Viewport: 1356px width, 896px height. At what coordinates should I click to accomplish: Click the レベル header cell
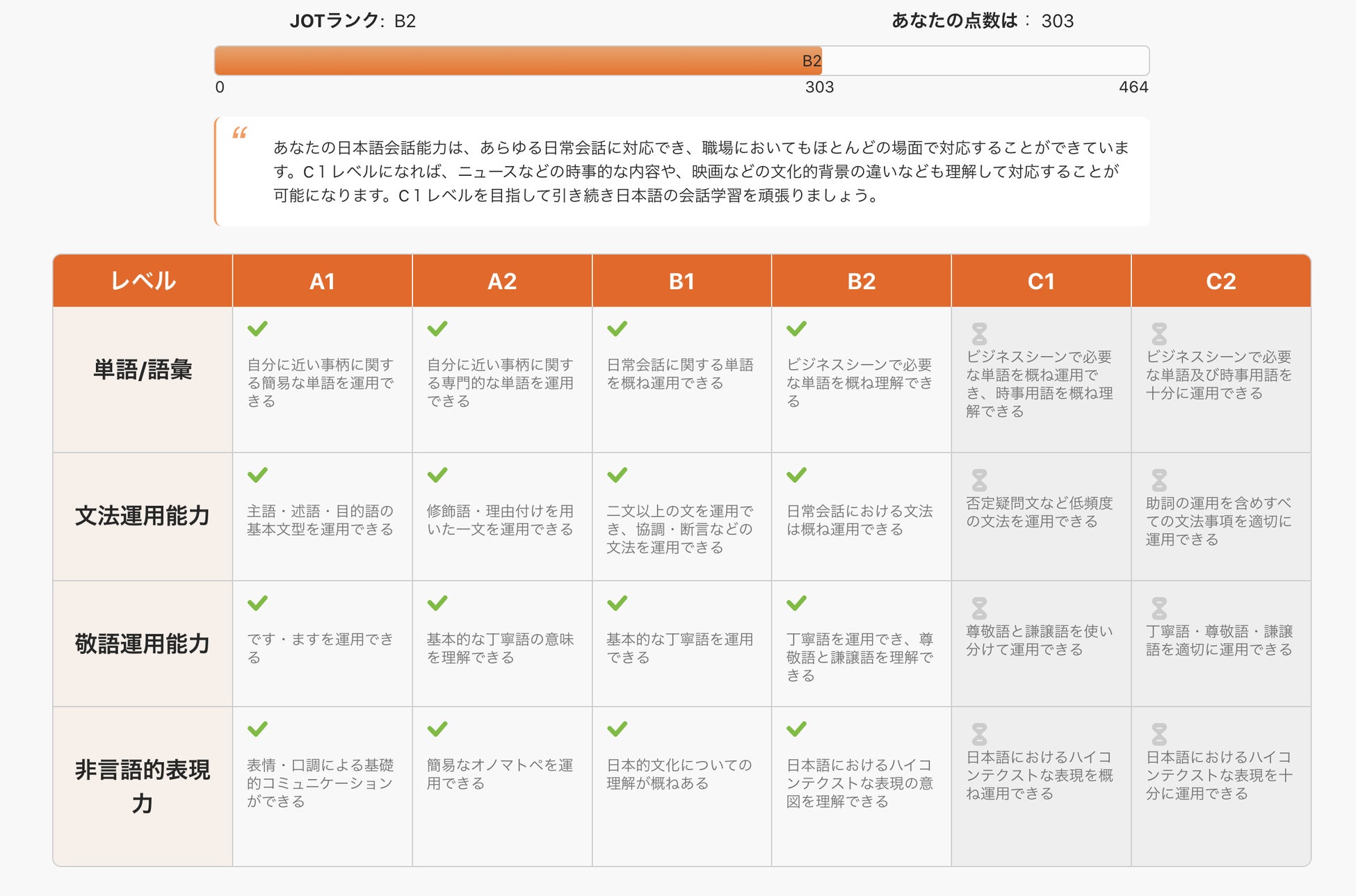coord(143,282)
